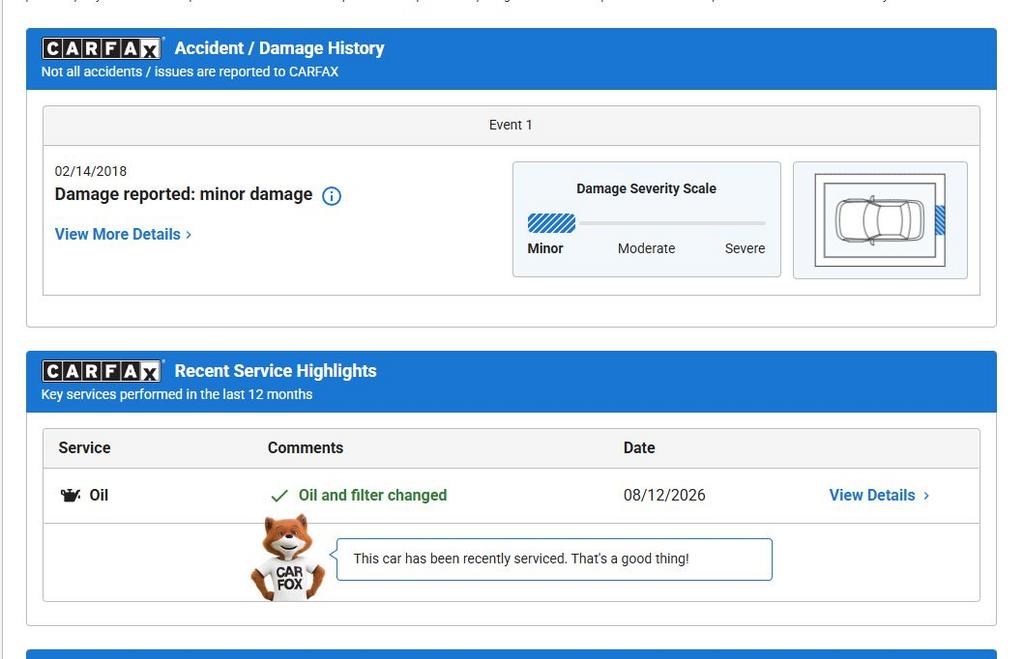Click CARFAX logo in Accident History header

pos(102,48)
